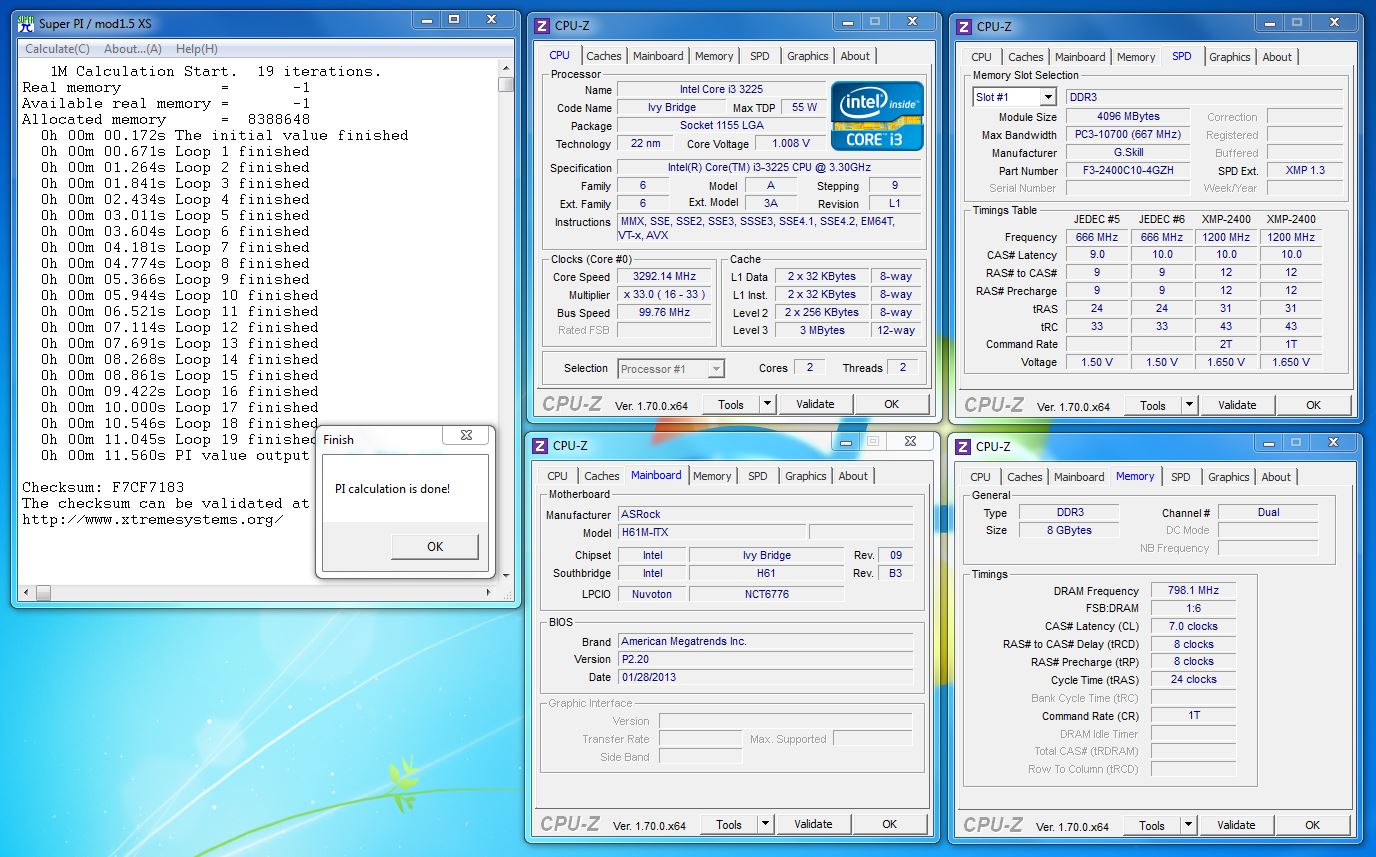The height and width of the screenshot is (857, 1376).
Task: Click OK in the CPU-Z window showing CPU tab
Action: (x=892, y=404)
